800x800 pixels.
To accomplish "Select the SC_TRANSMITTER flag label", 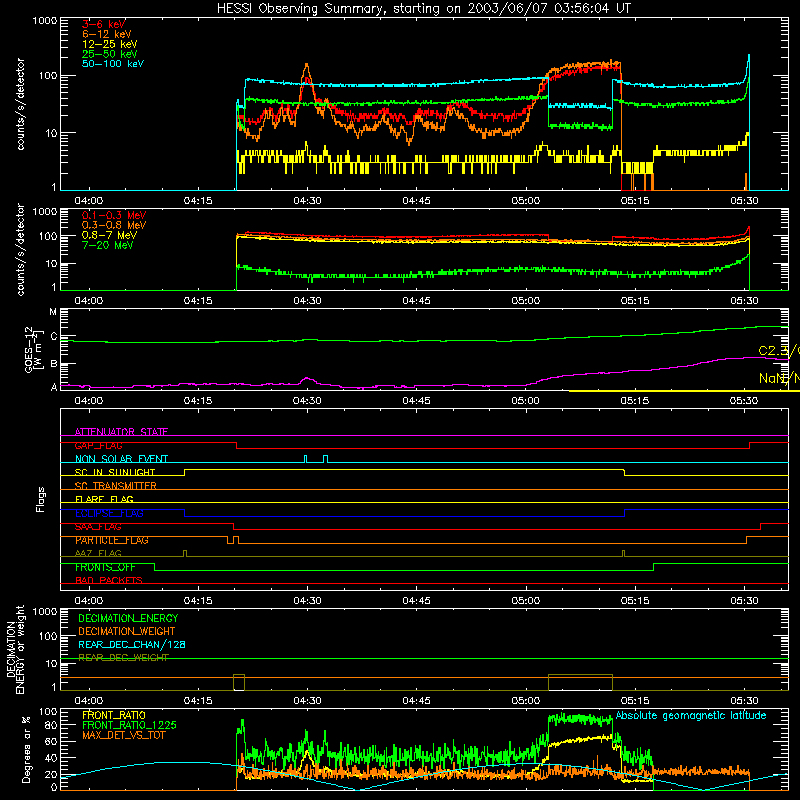I will tap(116, 486).
